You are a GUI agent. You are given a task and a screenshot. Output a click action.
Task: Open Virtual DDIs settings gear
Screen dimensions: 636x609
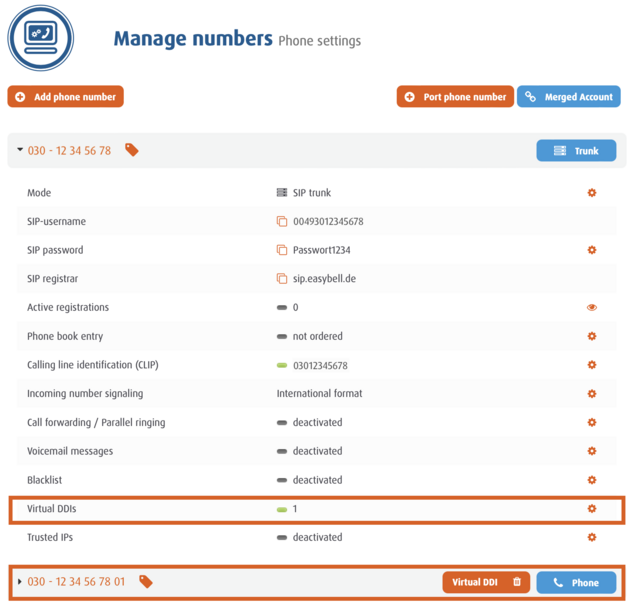pos(591,509)
